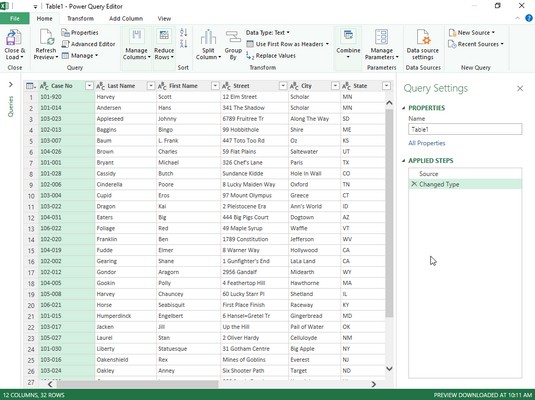Click the horizontal scrollbar thumb
The width and height of the screenshot is (535, 400).
point(138,384)
